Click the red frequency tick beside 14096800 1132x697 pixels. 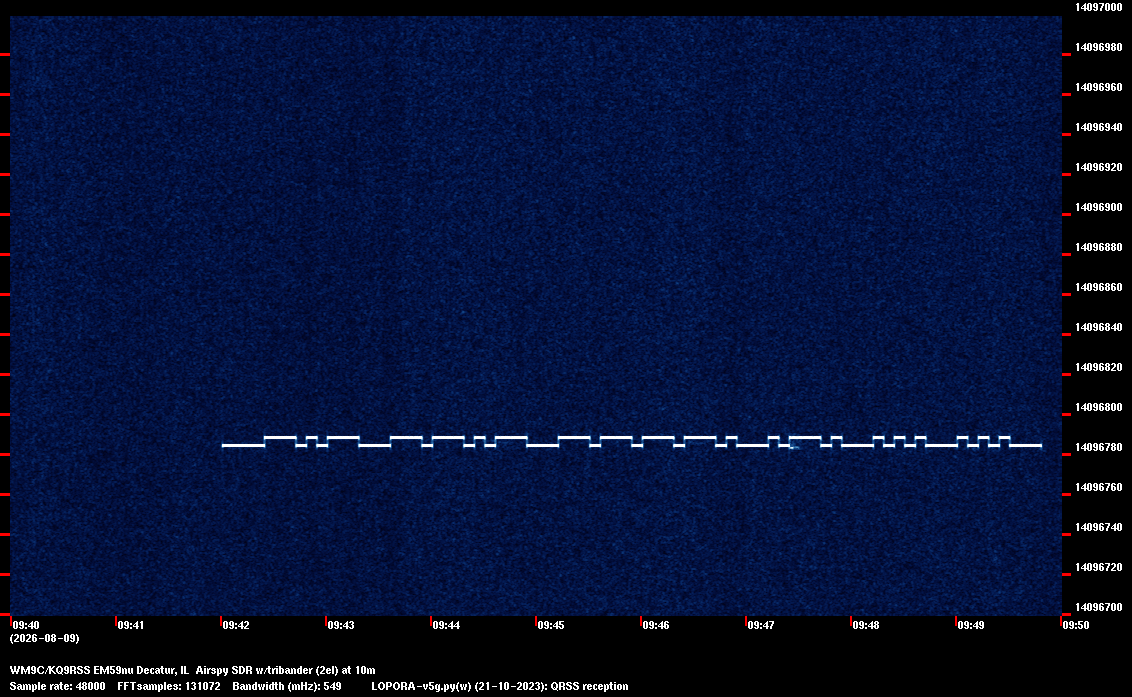1066,415
